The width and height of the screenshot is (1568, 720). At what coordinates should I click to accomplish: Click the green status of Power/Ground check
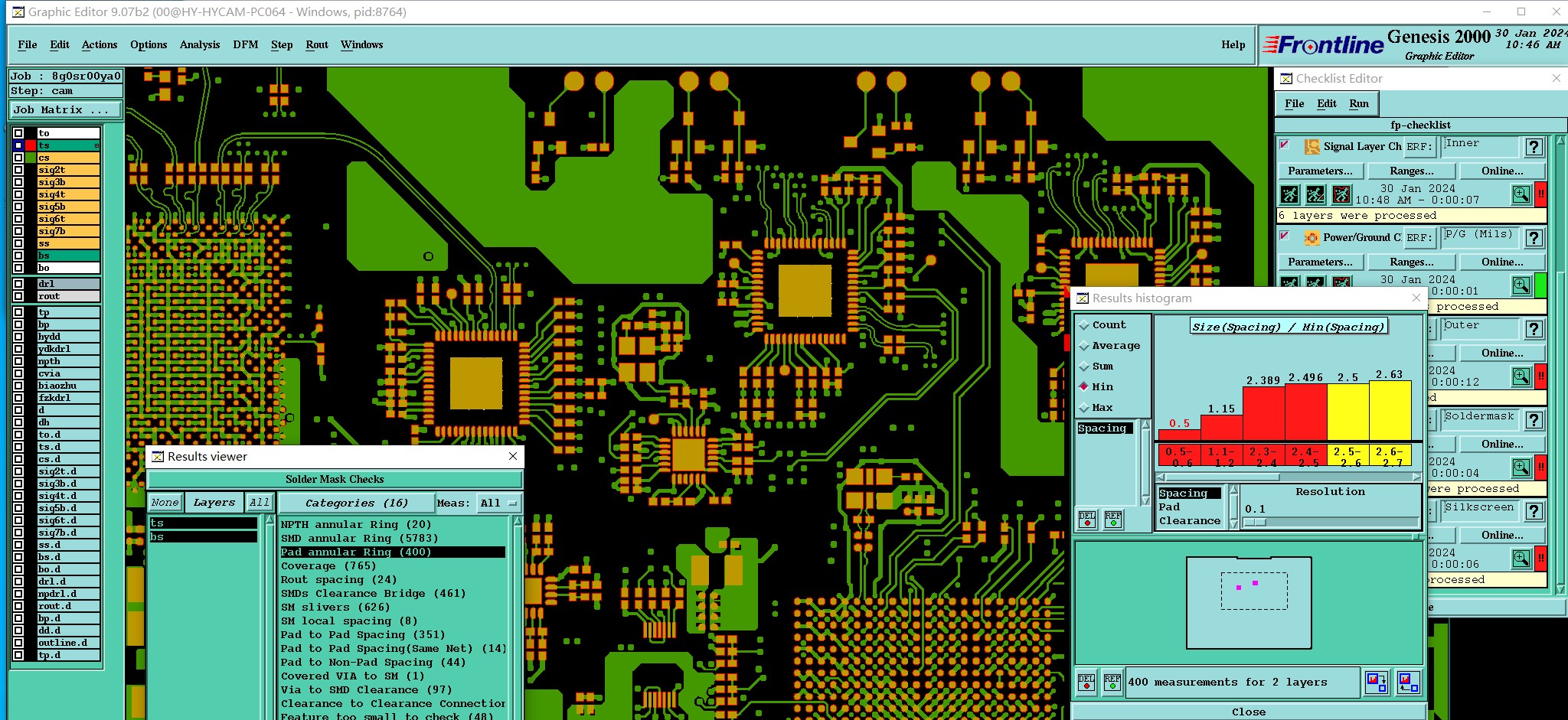click(x=1540, y=285)
